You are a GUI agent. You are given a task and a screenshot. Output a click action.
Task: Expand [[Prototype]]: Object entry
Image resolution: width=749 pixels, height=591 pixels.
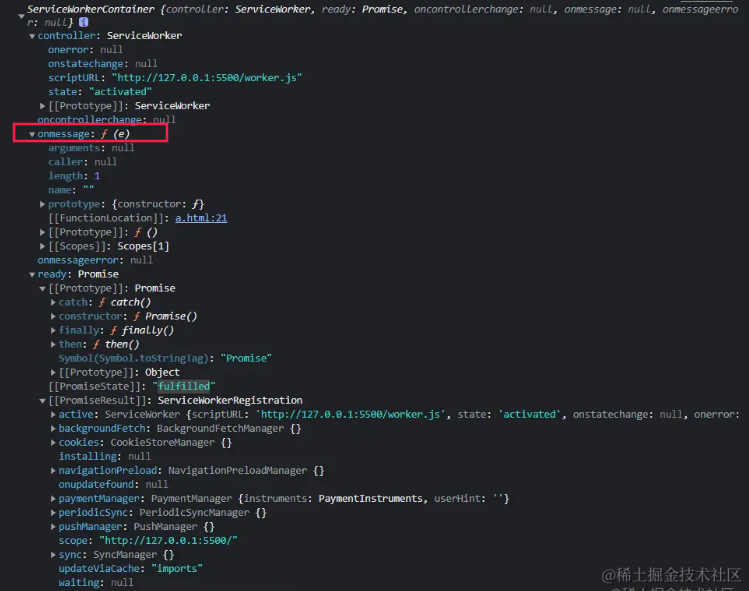[x=53, y=372]
